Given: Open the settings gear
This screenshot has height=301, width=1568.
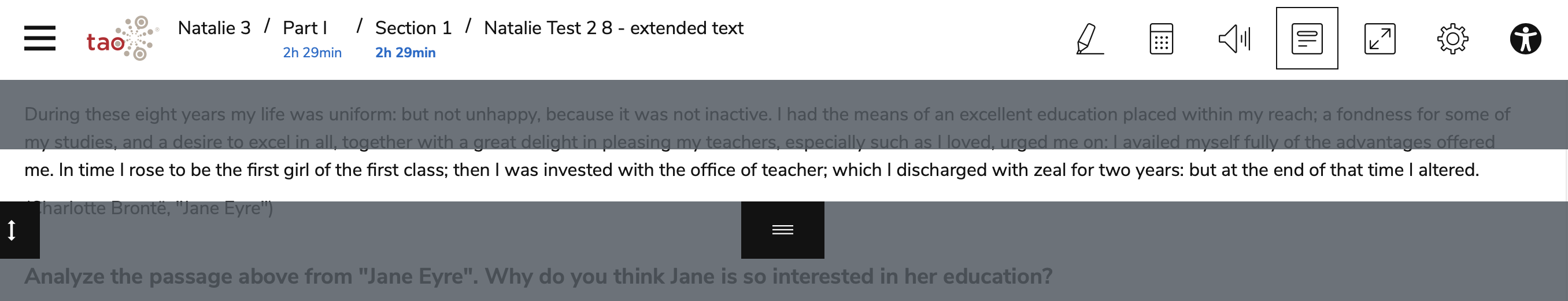Looking at the screenshot, I should [x=1452, y=39].
